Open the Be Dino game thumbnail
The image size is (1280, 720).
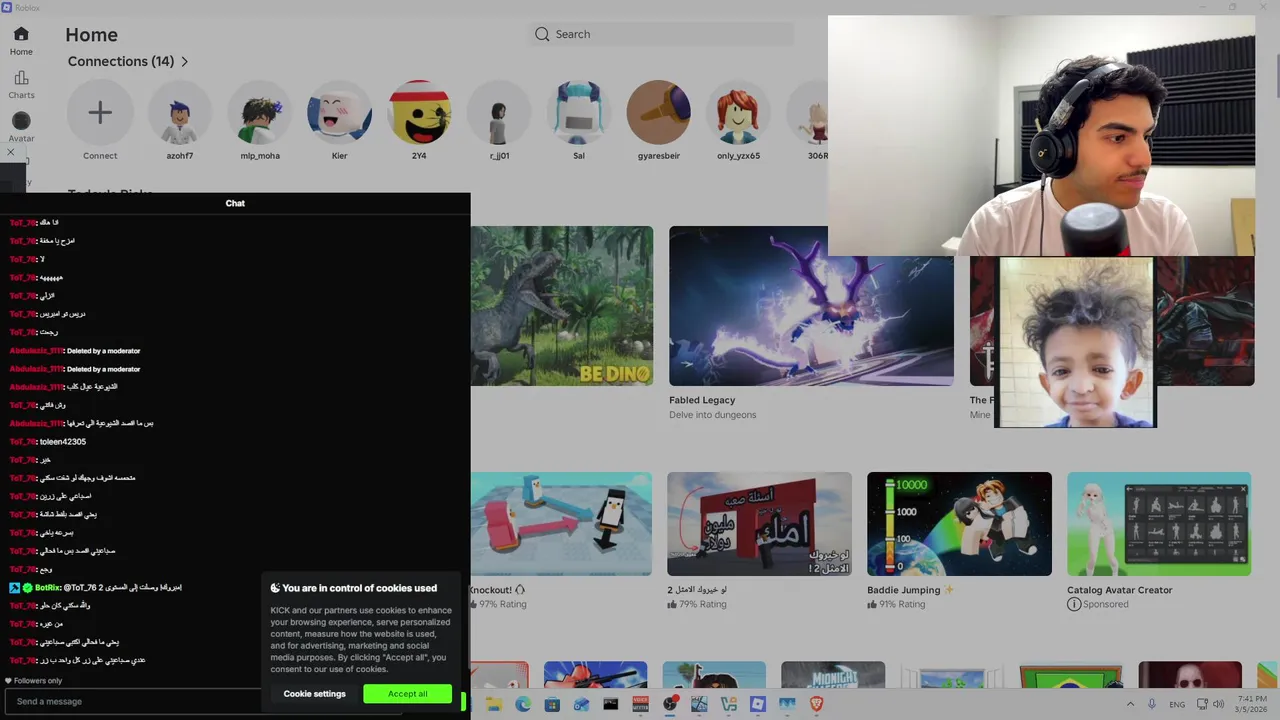pyautogui.click(x=562, y=306)
